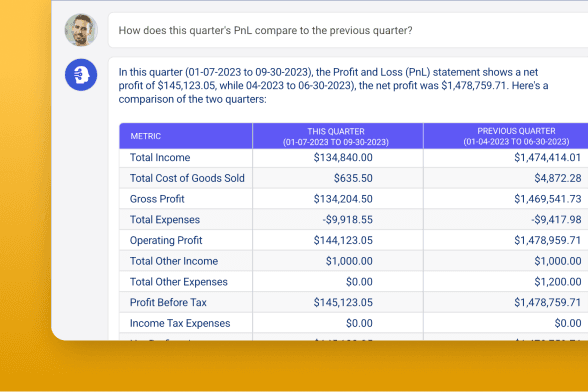
Task: Click the Total Other Expenses label
Action: click(x=179, y=282)
